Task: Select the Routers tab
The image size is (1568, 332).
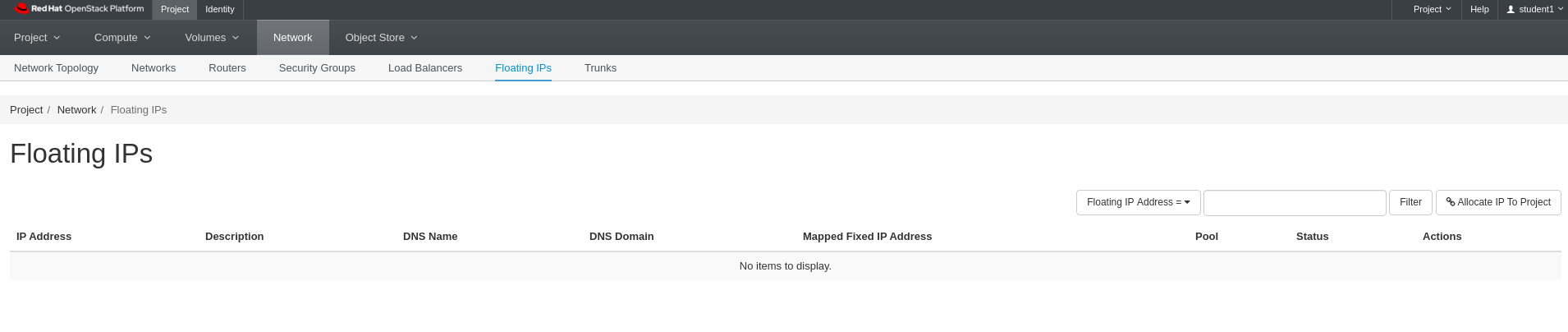Action: pos(227,68)
